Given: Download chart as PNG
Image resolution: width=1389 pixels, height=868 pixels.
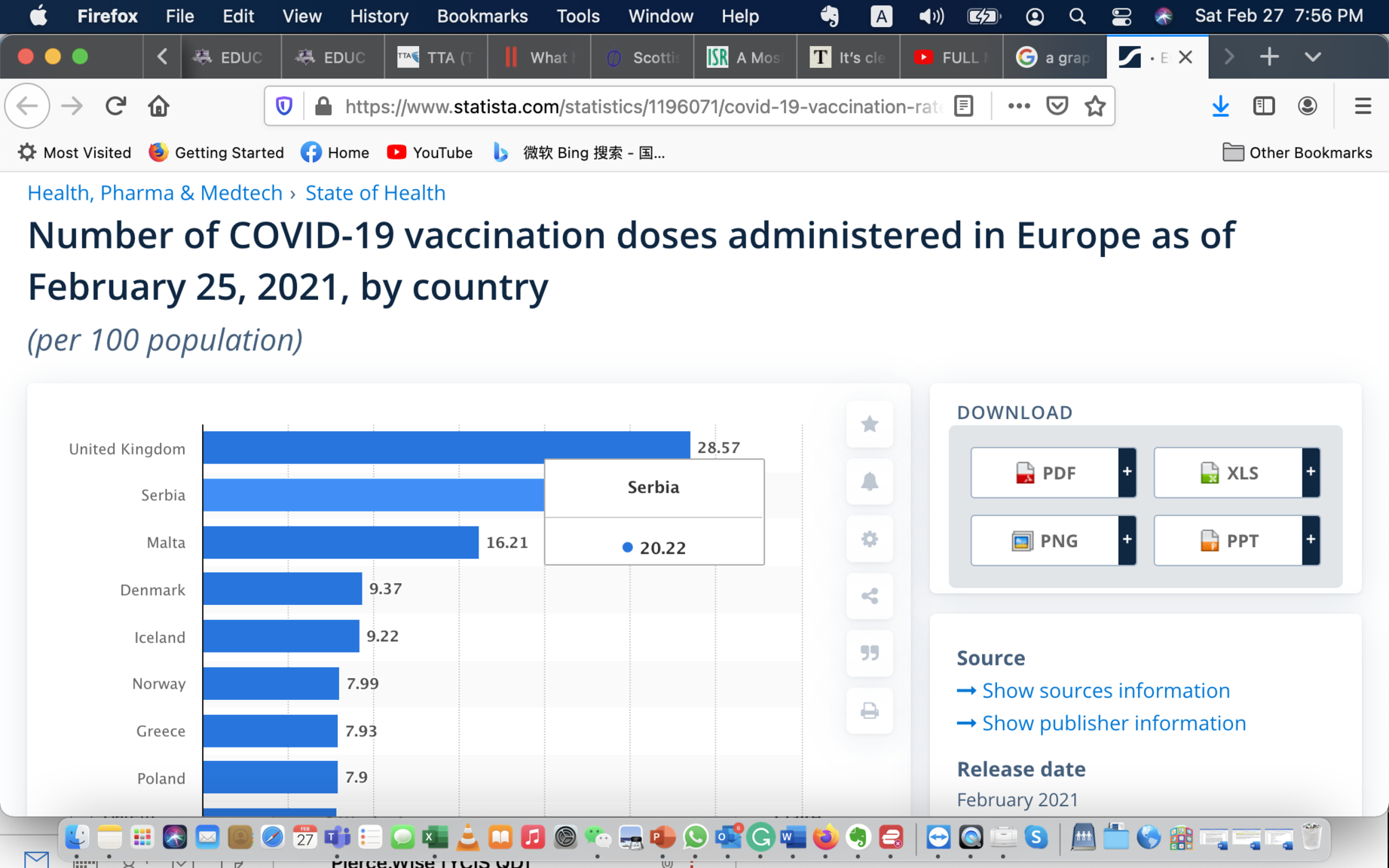Looking at the screenshot, I should [1045, 541].
